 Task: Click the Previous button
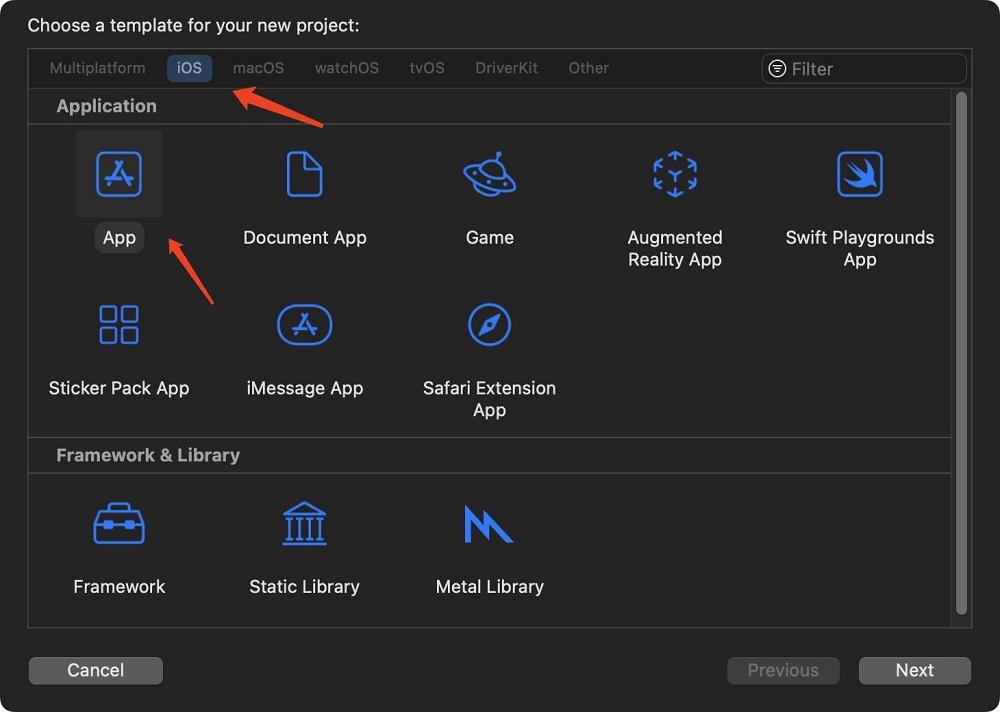(x=783, y=670)
